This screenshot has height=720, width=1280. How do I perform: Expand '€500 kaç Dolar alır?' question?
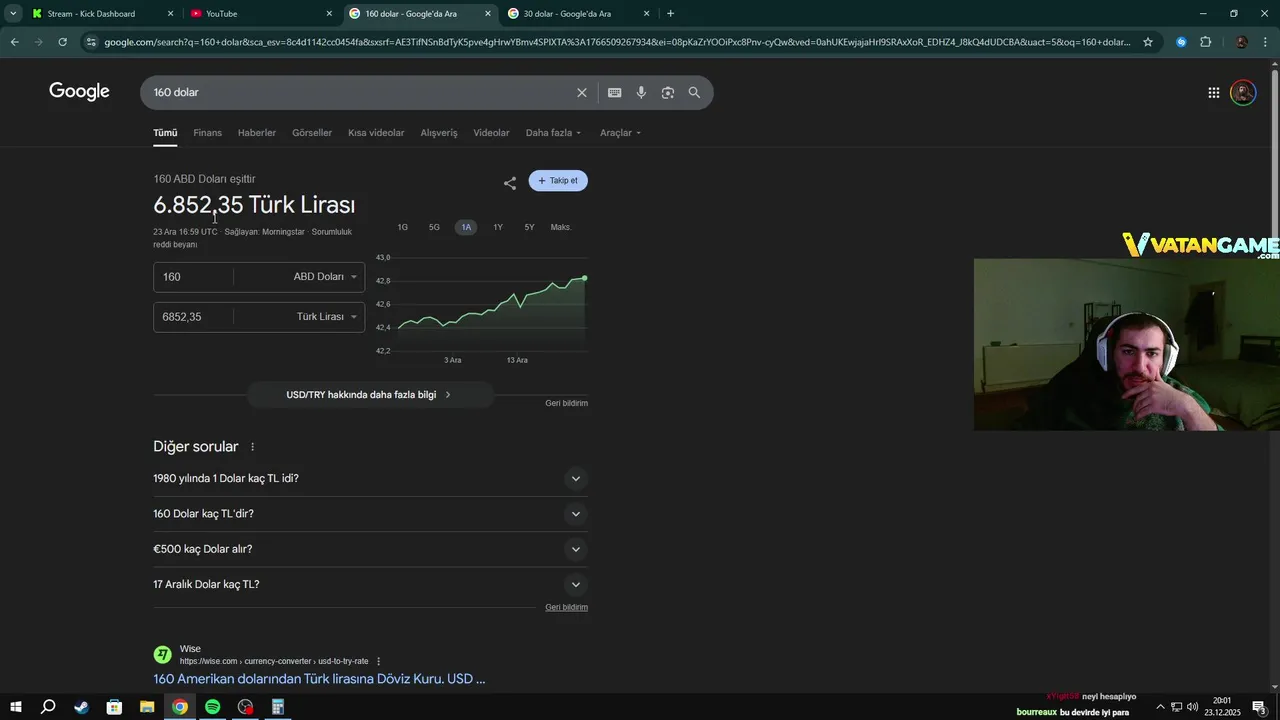click(370, 549)
